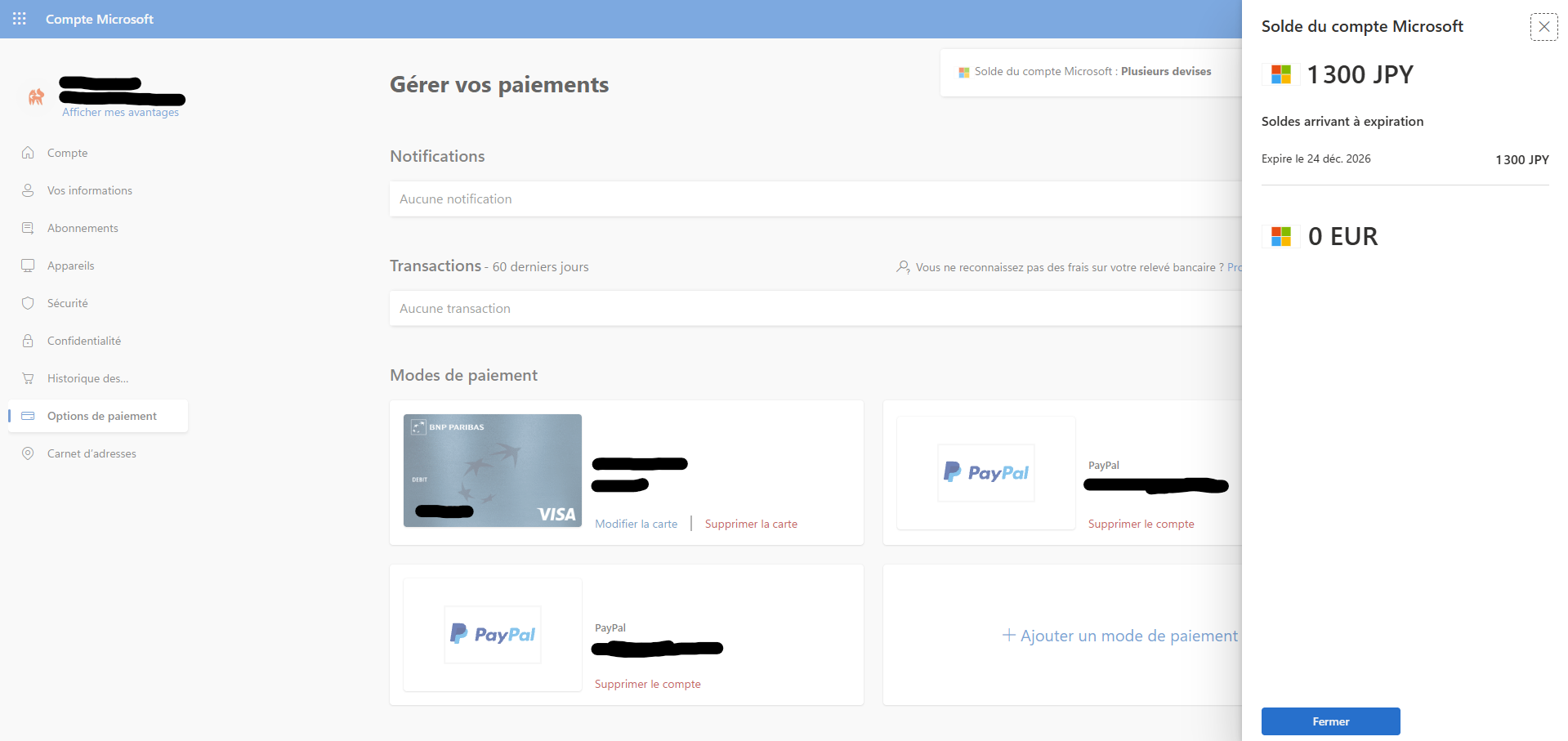Open Historique des... in the sidebar
Image resolution: width=1568 pixels, height=741 pixels.
point(88,378)
